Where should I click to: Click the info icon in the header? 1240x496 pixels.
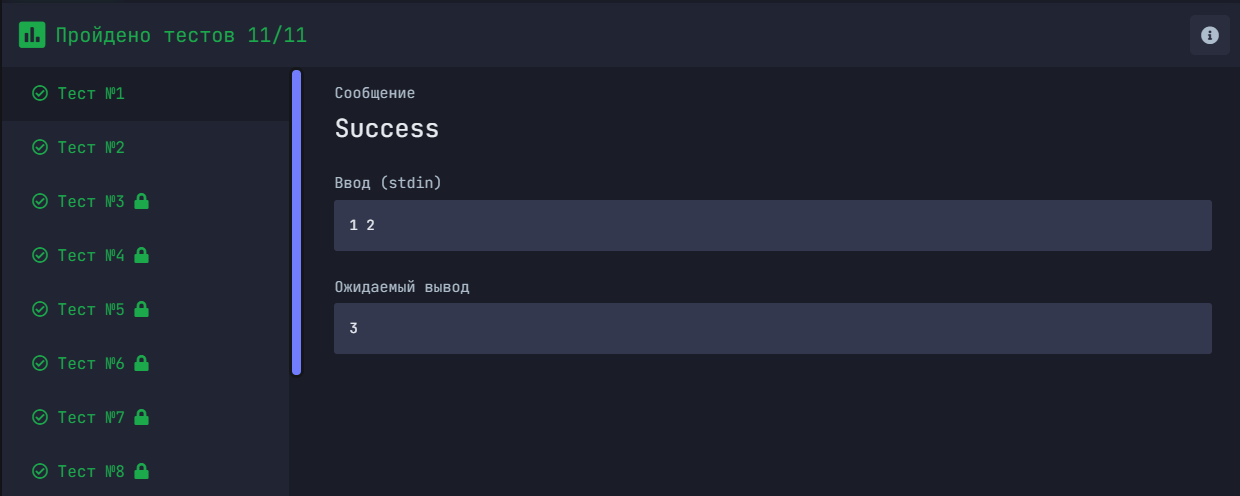[1210, 35]
